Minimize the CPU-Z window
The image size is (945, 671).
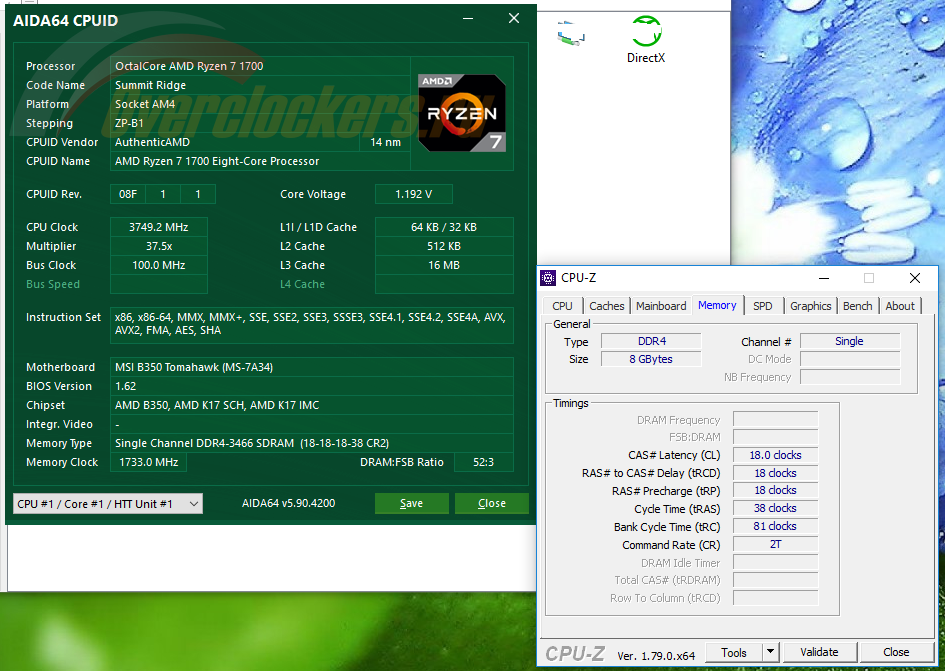tap(824, 278)
